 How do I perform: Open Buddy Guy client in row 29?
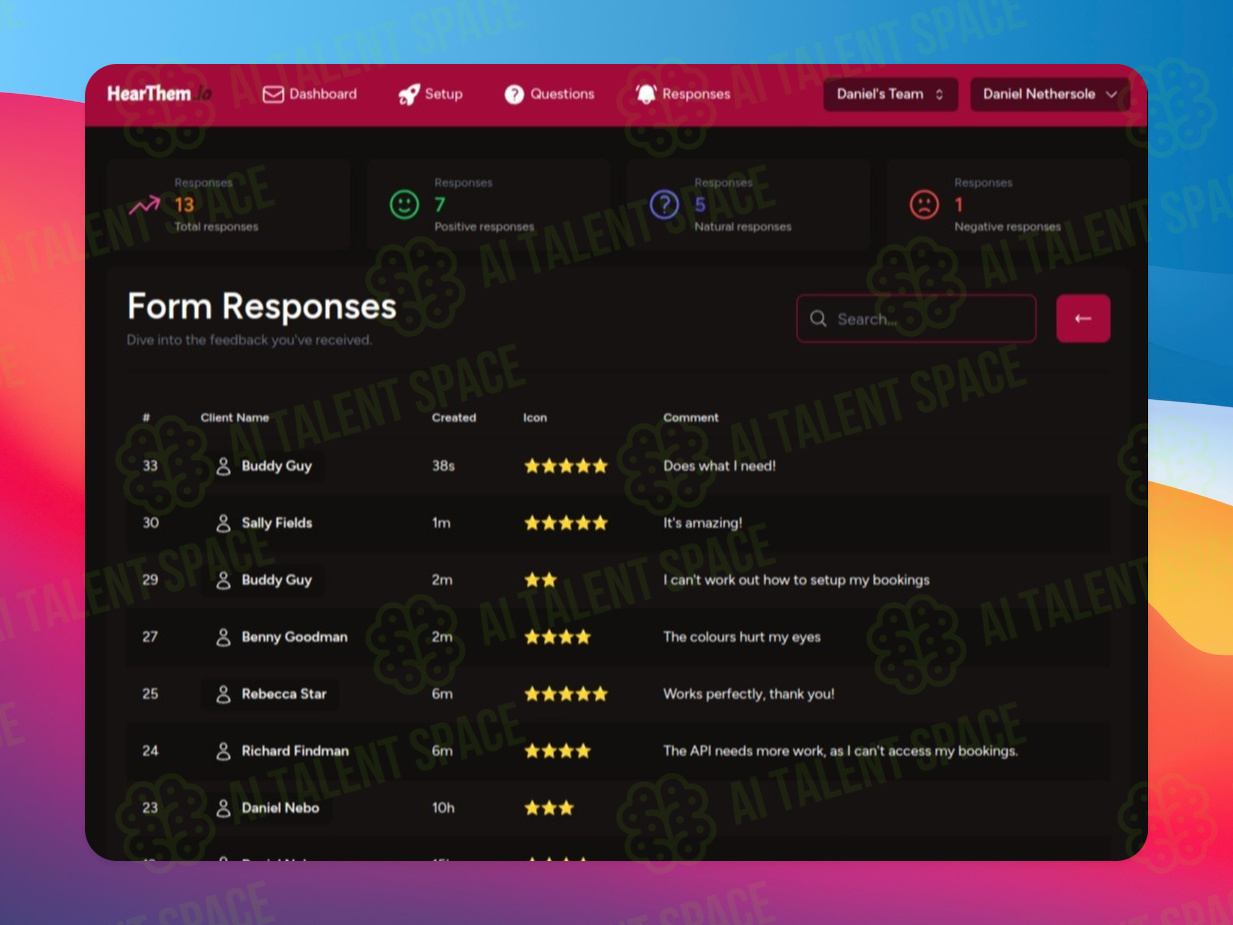coord(264,580)
